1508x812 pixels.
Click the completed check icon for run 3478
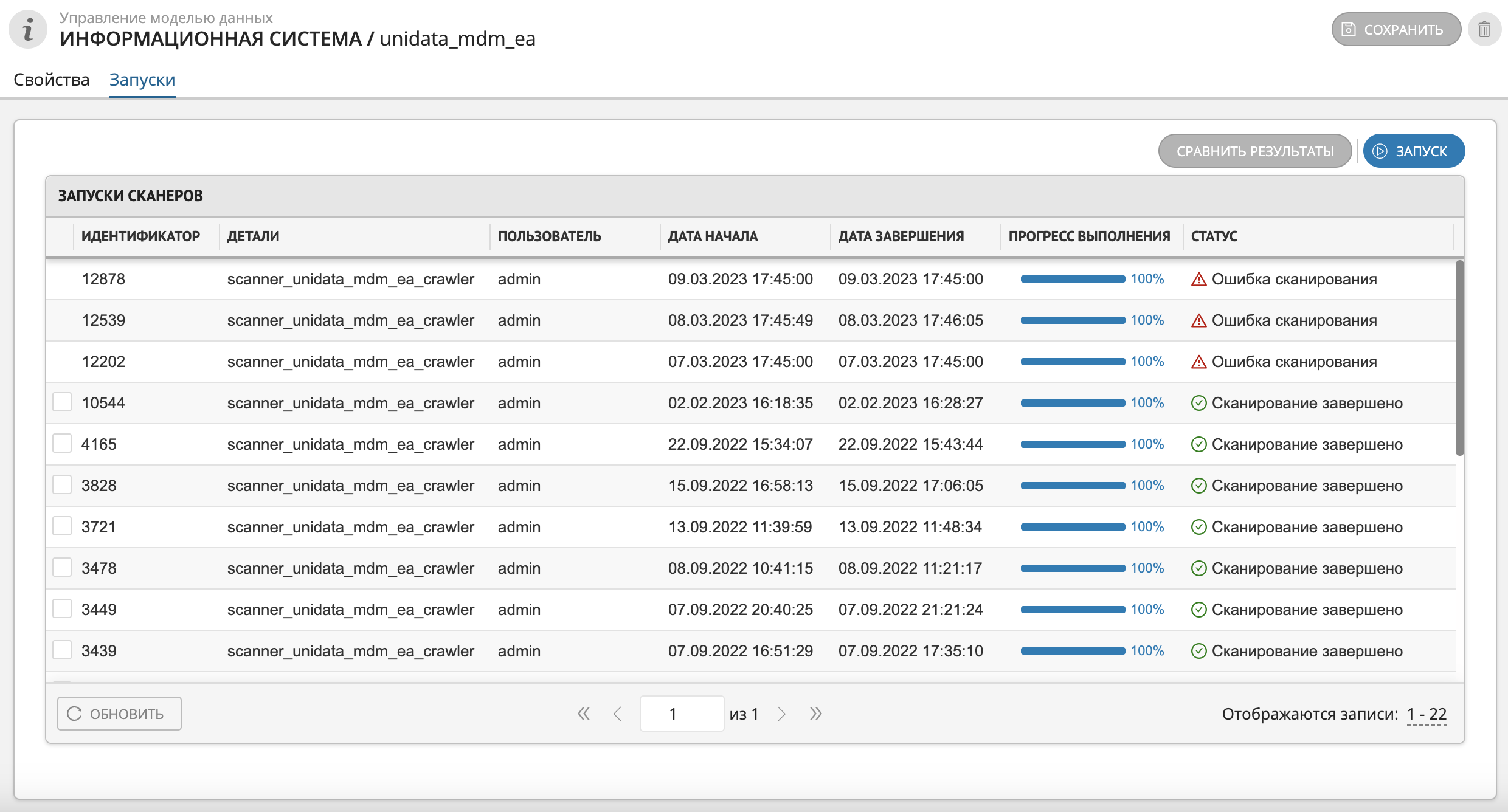(1198, 568)
